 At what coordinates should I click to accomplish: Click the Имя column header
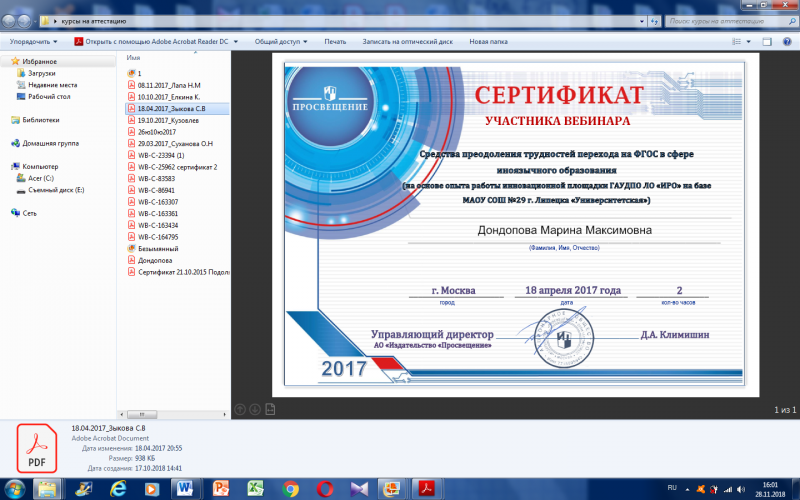tap(134, 58)
